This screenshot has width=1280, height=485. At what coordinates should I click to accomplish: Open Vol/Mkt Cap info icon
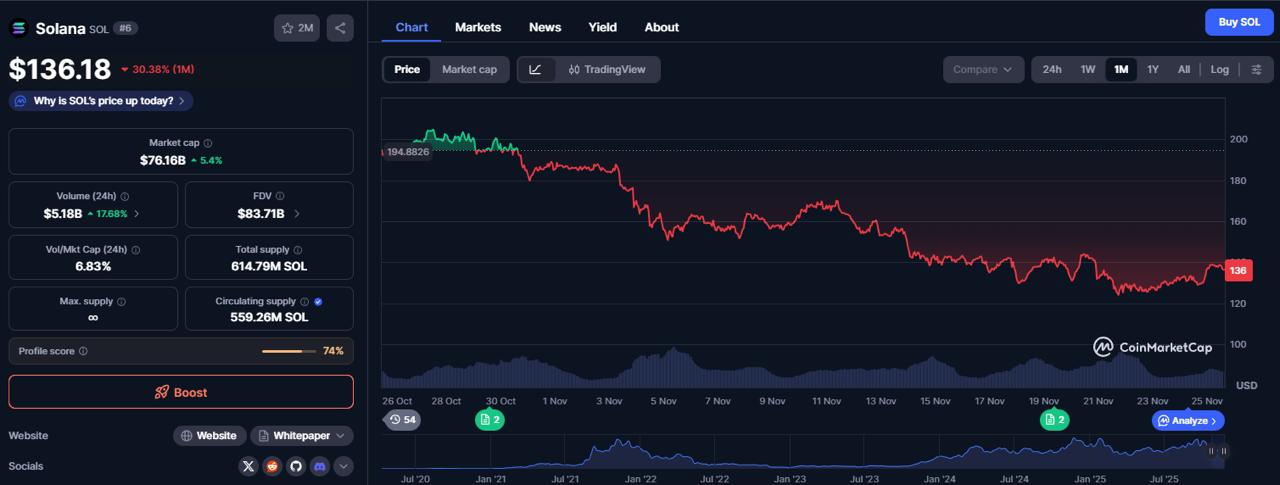pos(135,250)
